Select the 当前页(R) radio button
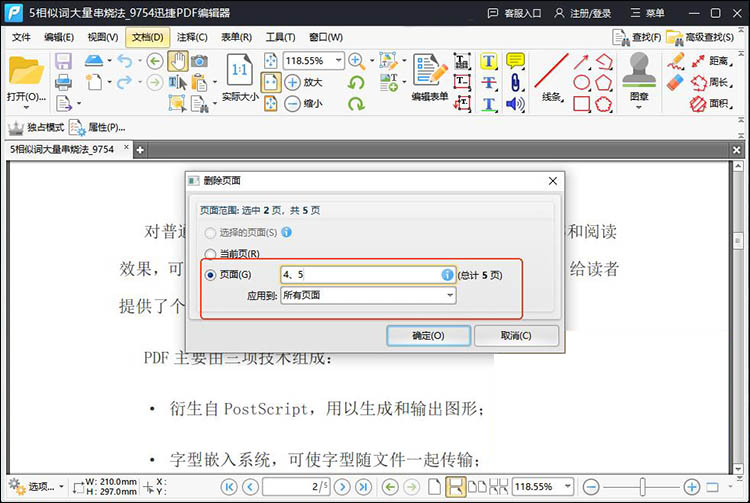Image resolution: width=750 pixels, height=503 pixels. coord(210,254)
